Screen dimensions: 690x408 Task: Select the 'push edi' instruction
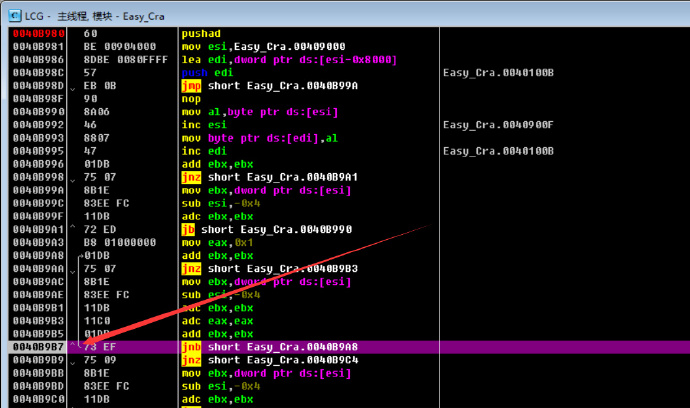pos(207,73)
